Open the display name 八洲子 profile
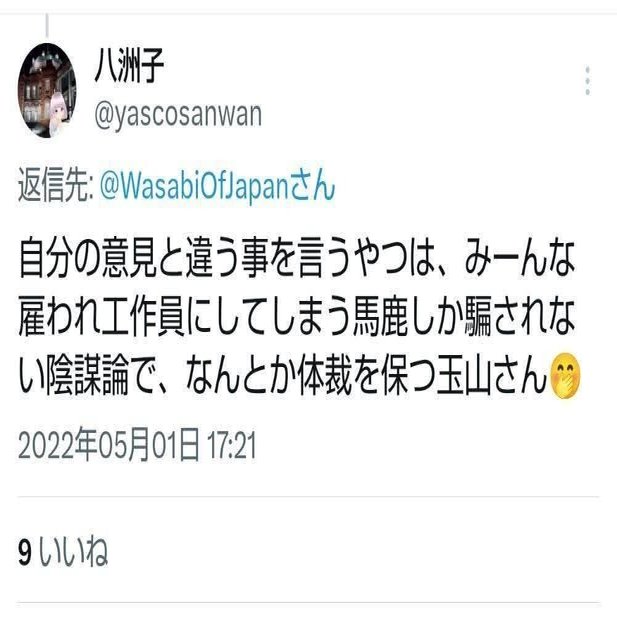This screenshot has height=617, width=617. pos(129,66)
